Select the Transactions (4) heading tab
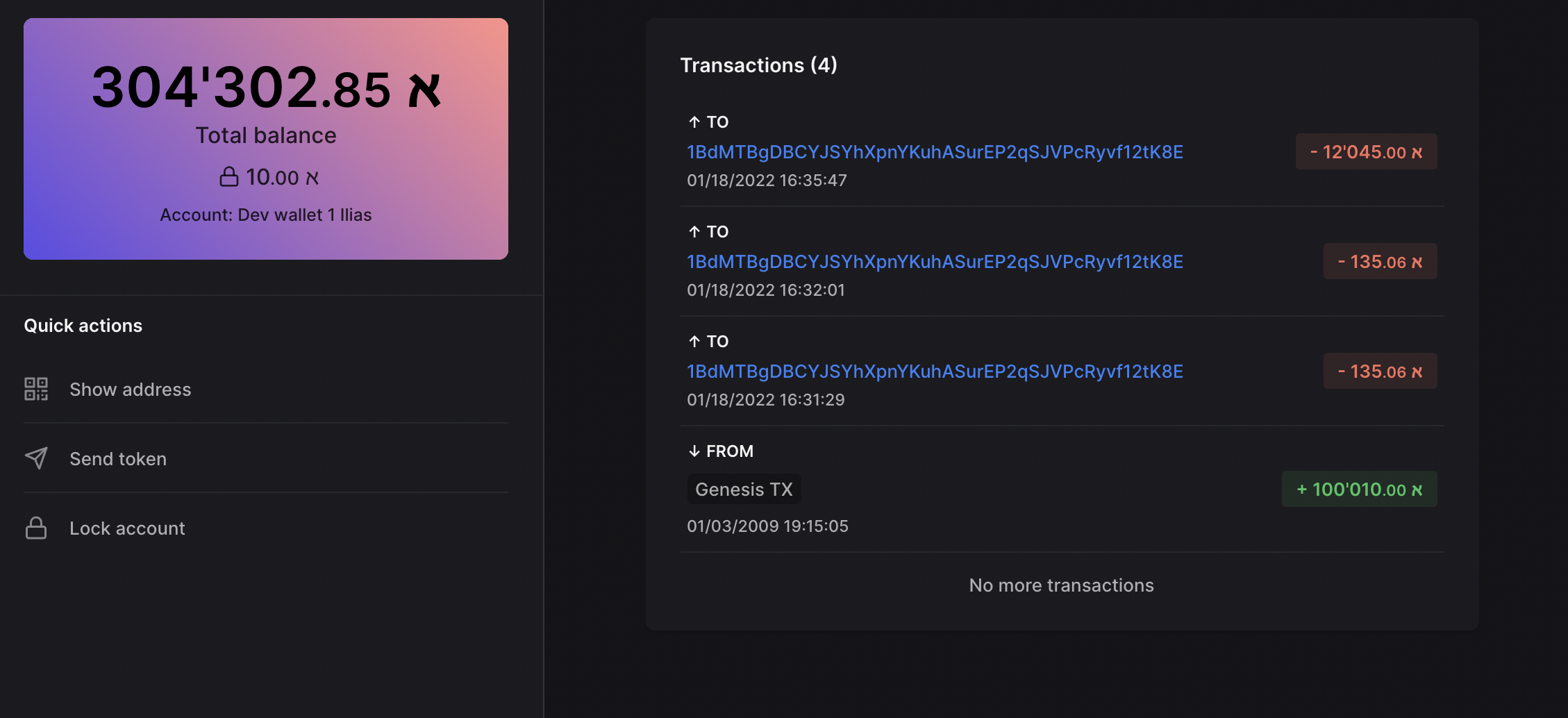 coord(759,65)
